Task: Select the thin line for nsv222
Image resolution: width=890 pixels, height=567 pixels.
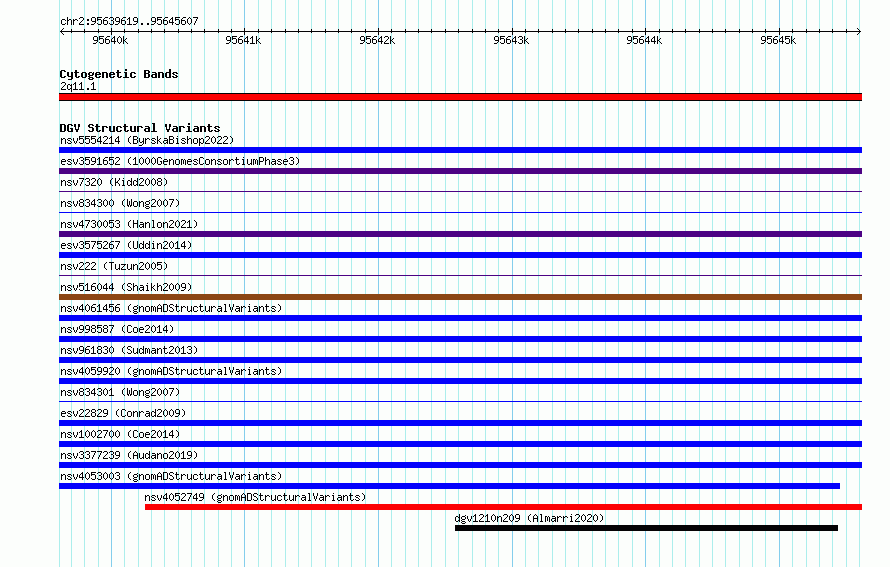Action: (x=460, y=275)
